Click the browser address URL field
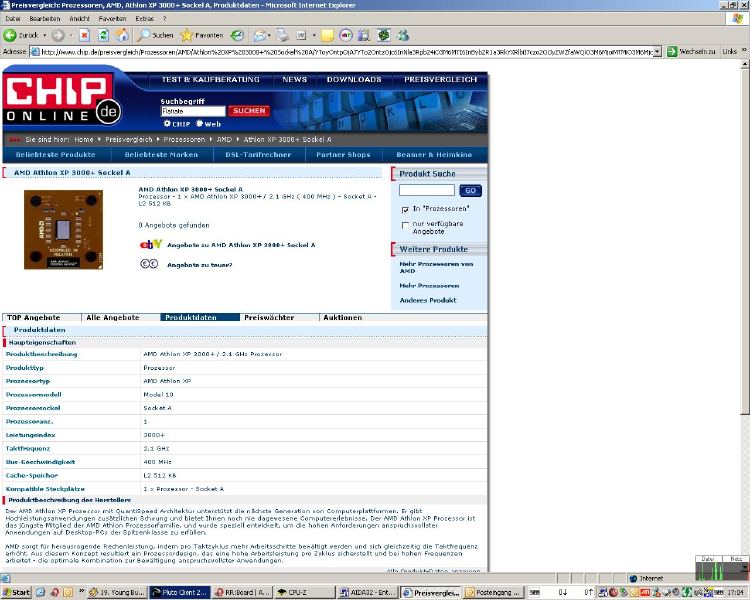 [x=346, y=51]
